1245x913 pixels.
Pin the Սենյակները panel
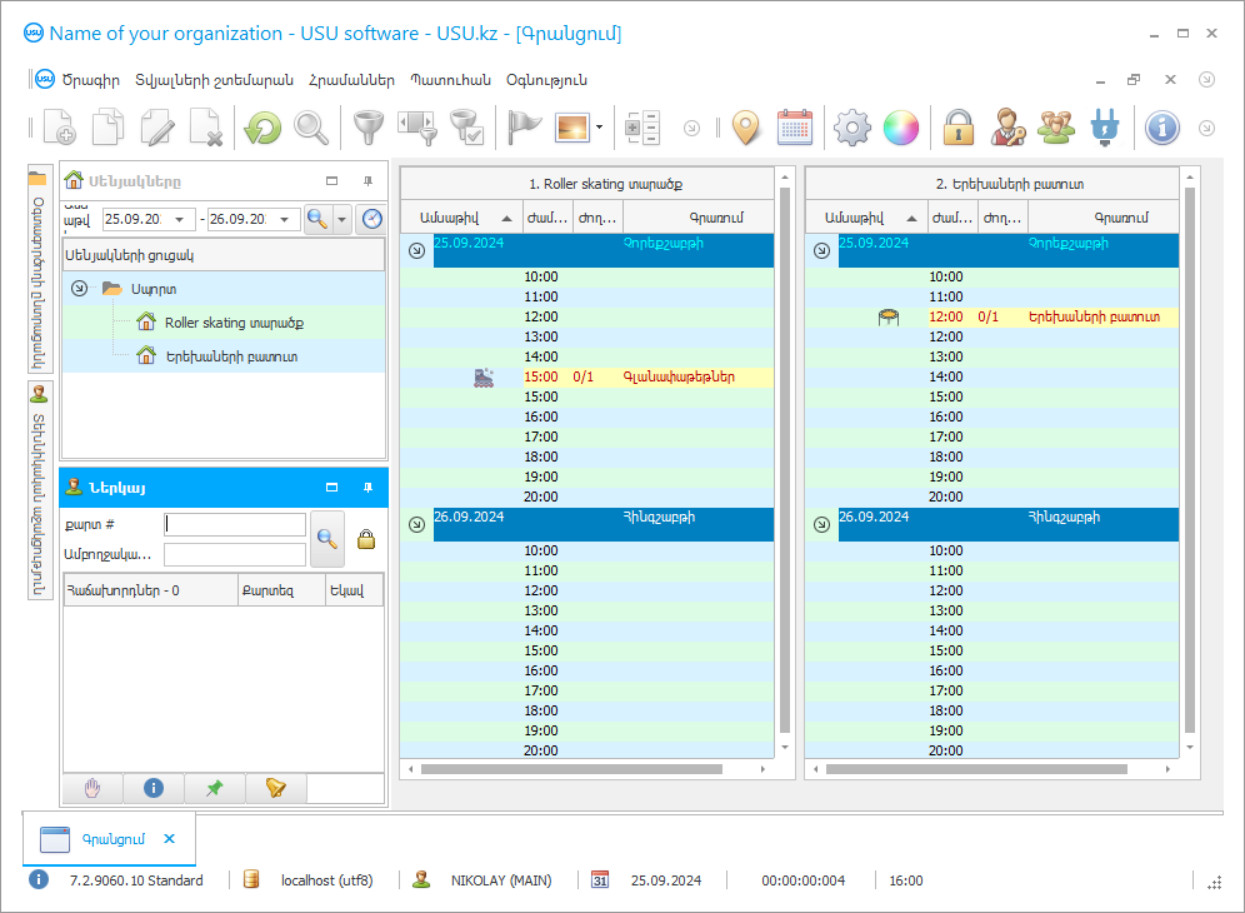(x=368, y=181)
